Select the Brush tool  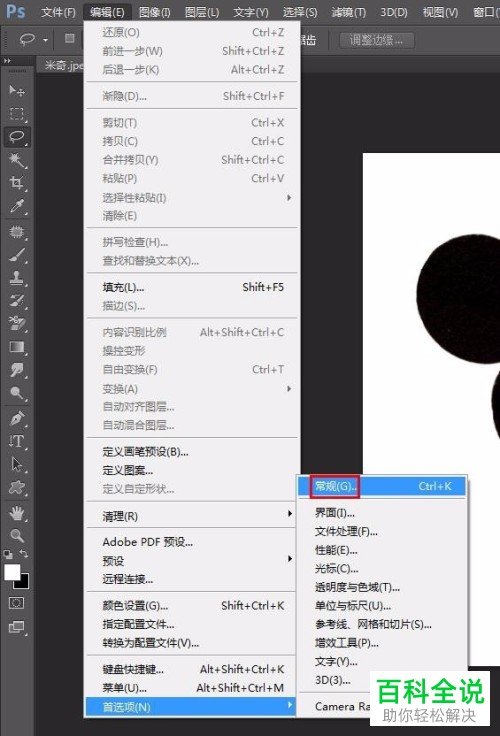[x=17, y=255]
